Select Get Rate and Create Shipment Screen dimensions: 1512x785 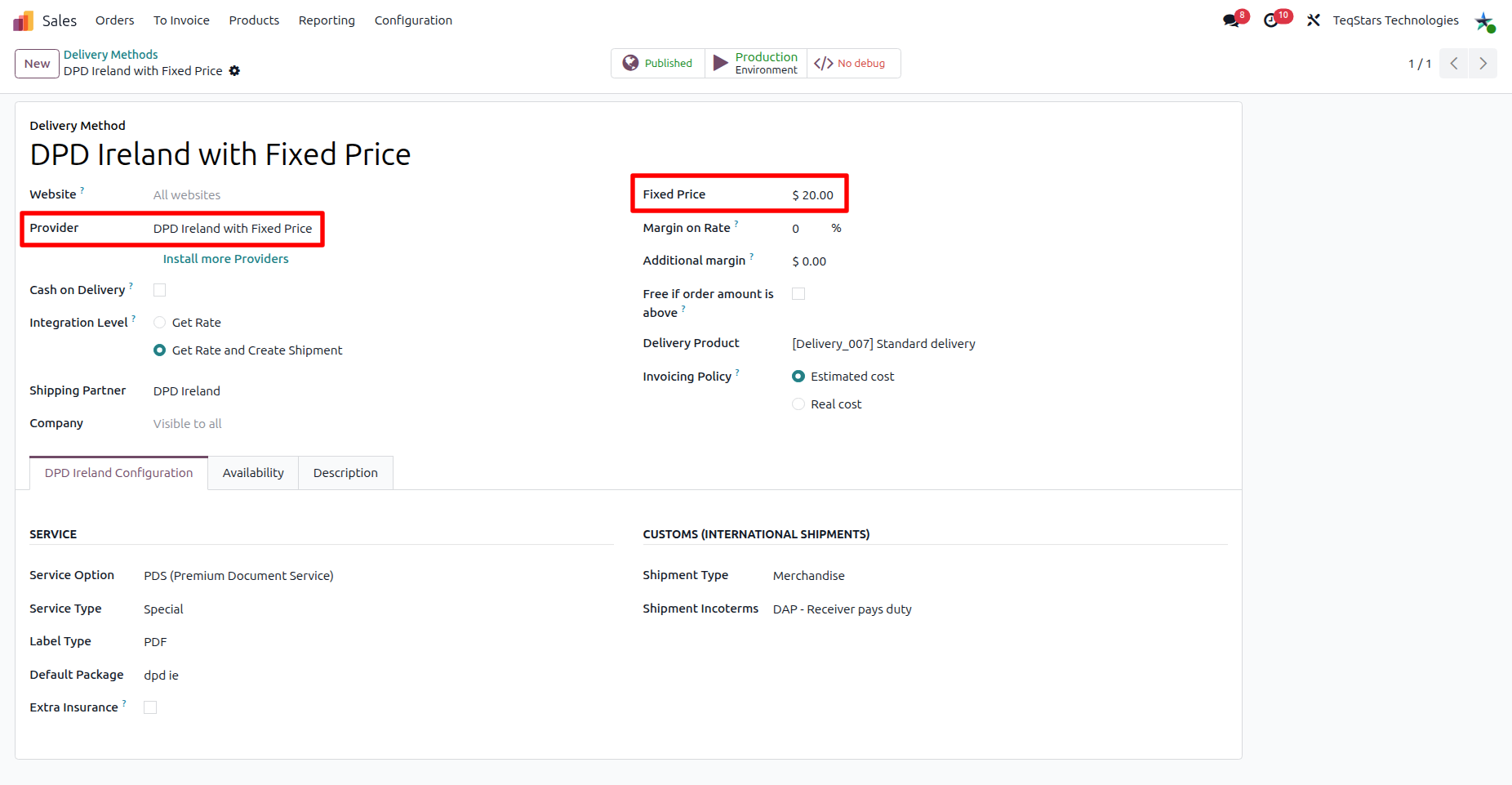pos(160,350)
